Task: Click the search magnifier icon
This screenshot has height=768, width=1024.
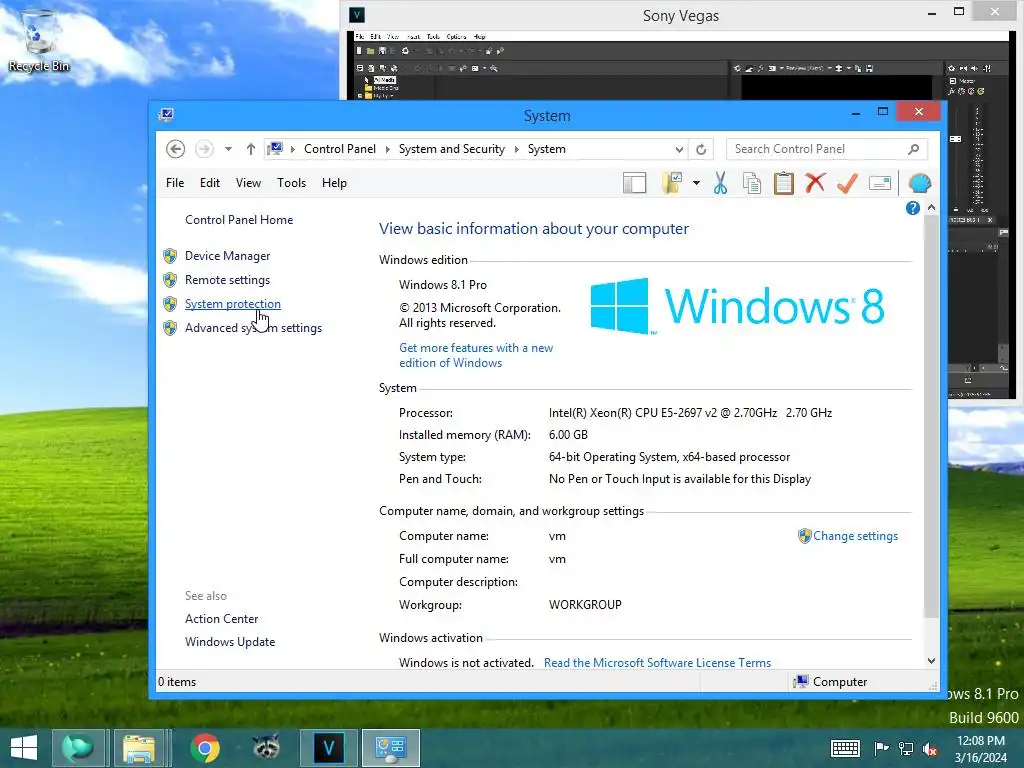Action: click(x=914, y=149)
